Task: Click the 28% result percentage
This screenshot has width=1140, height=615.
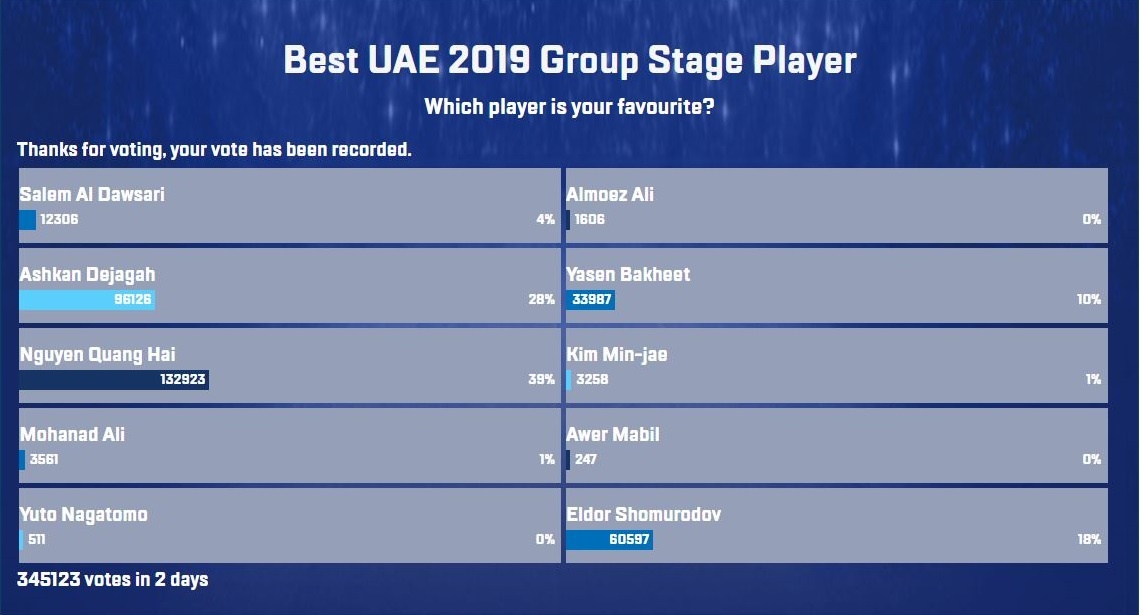Action: (x=541, y=300)
